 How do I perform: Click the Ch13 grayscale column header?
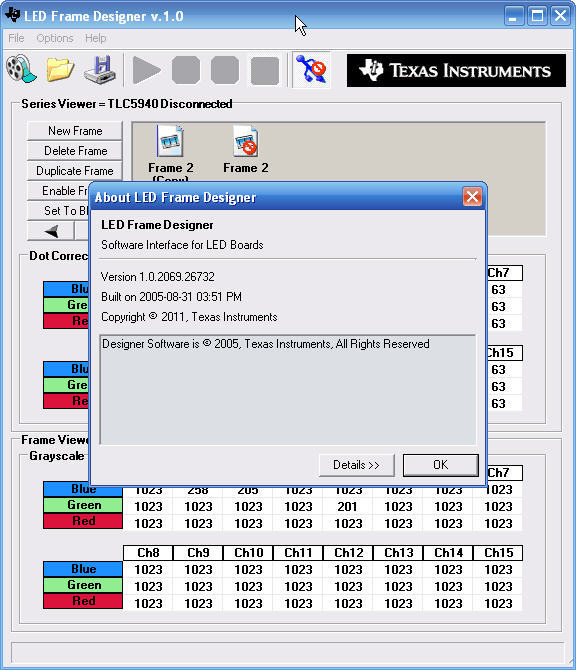398,553
